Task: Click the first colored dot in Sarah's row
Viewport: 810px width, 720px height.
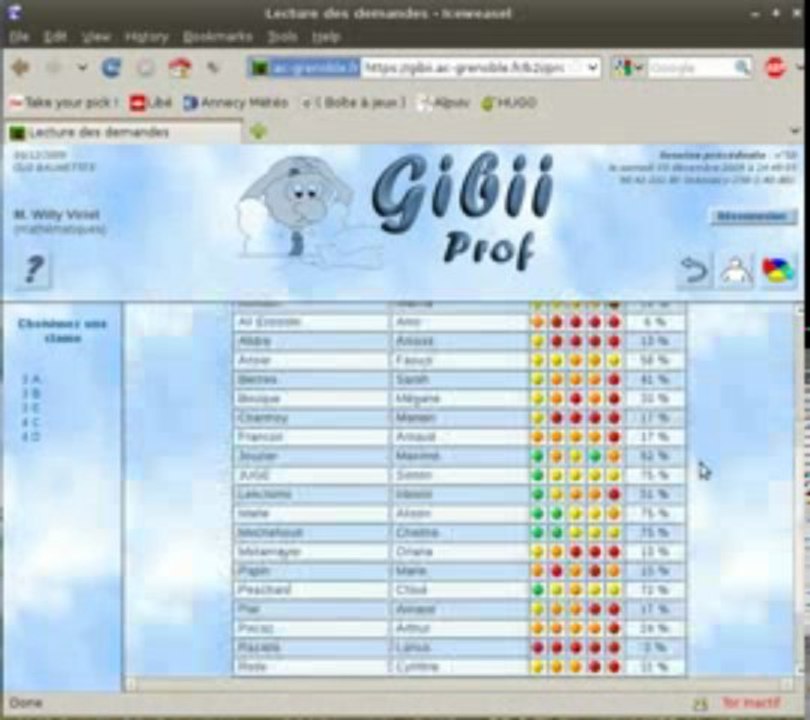Action: pos(538,380)
